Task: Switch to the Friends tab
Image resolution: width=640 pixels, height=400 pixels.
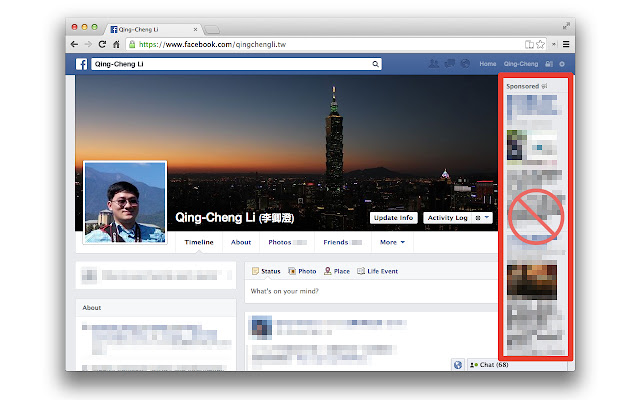Action: tap(342, 242)
